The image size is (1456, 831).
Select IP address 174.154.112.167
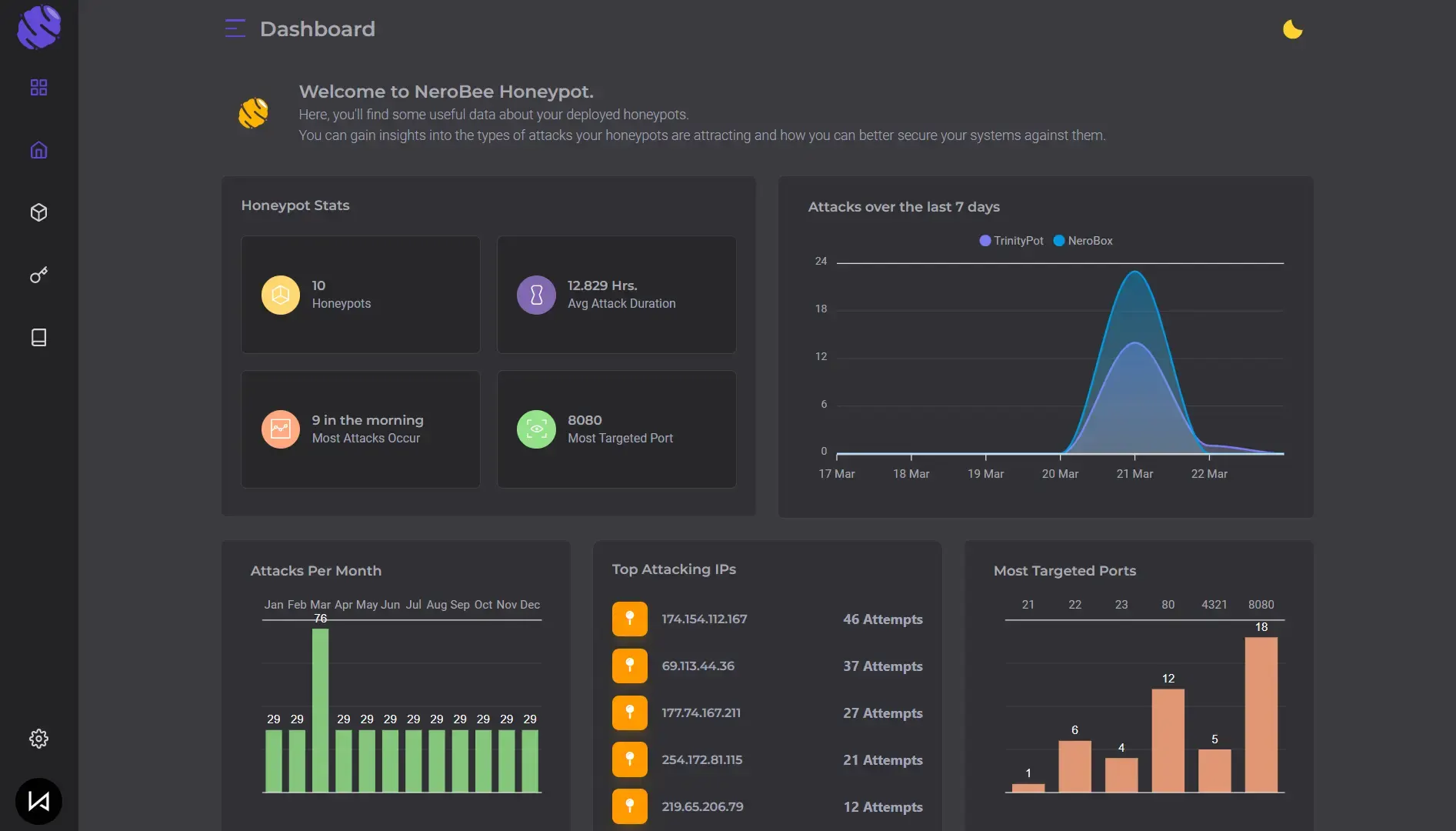705,619
